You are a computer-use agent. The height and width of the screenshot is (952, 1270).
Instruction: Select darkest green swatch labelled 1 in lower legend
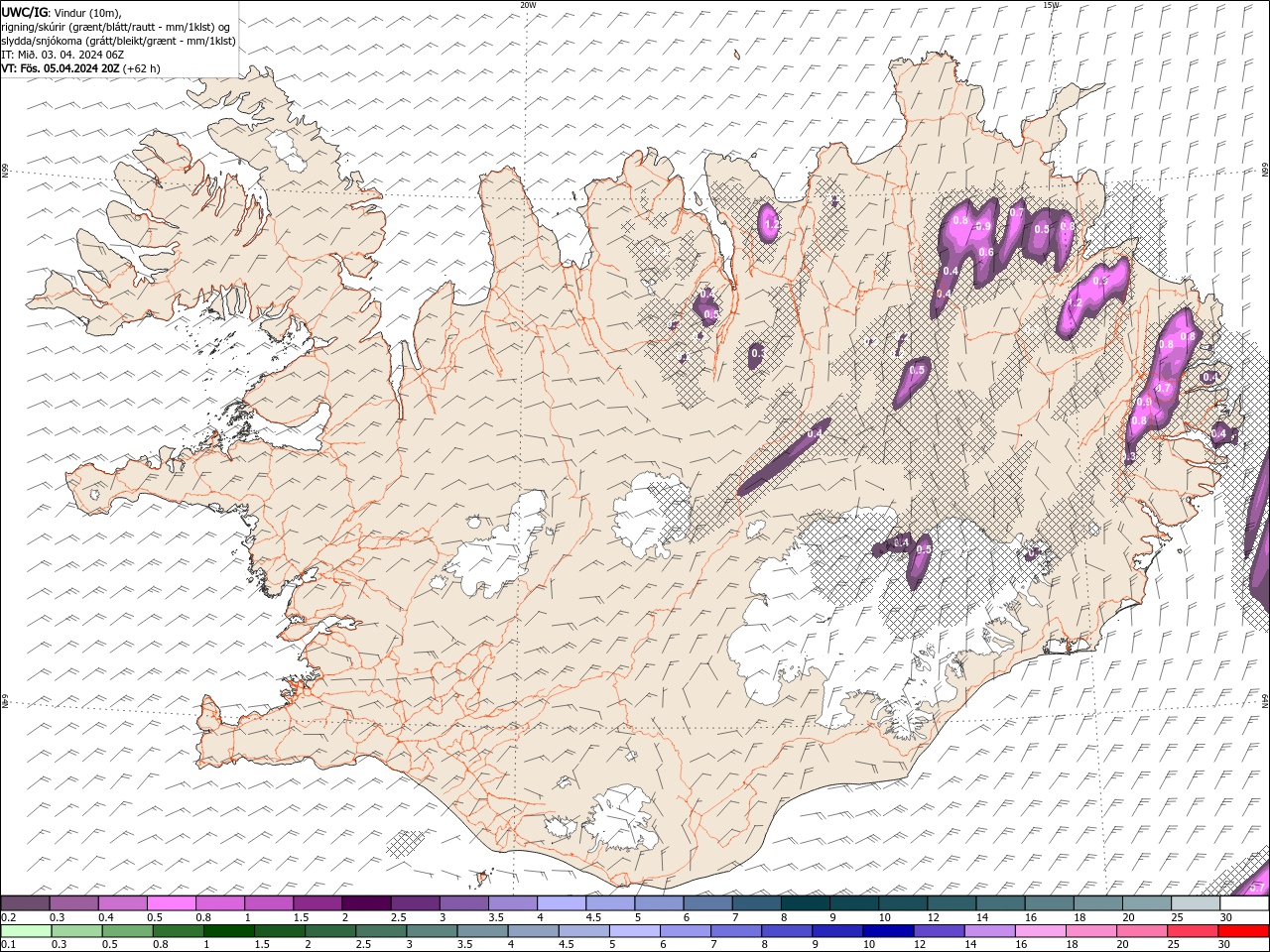click(x=228, y=931)
